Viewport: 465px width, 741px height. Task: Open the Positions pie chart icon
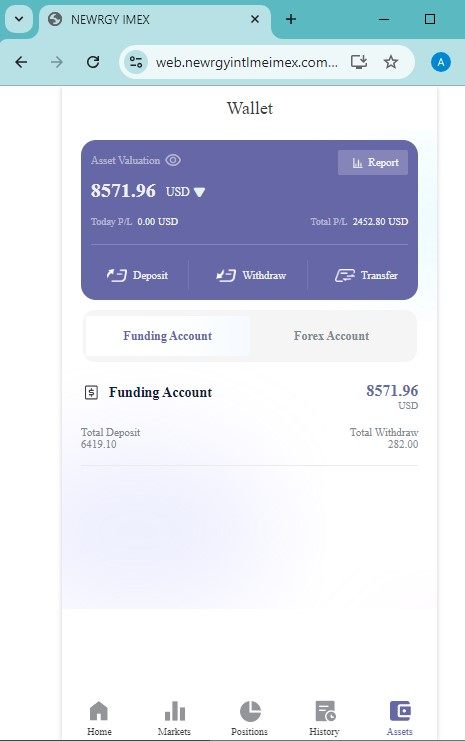click(250, 711)
